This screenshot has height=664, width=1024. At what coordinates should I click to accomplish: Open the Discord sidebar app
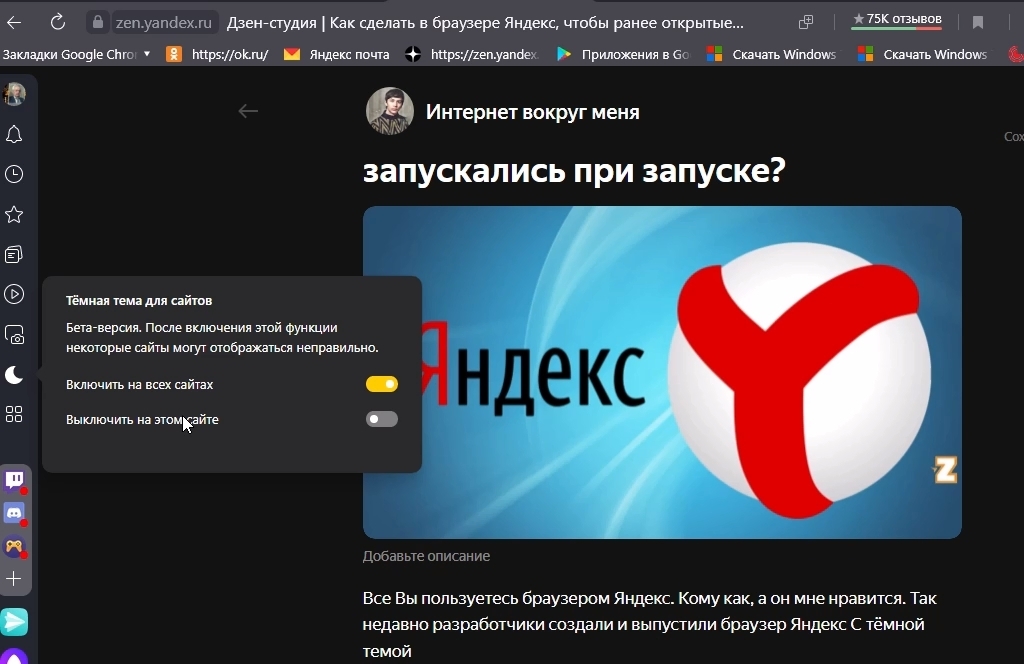click(x=15, y=513)
